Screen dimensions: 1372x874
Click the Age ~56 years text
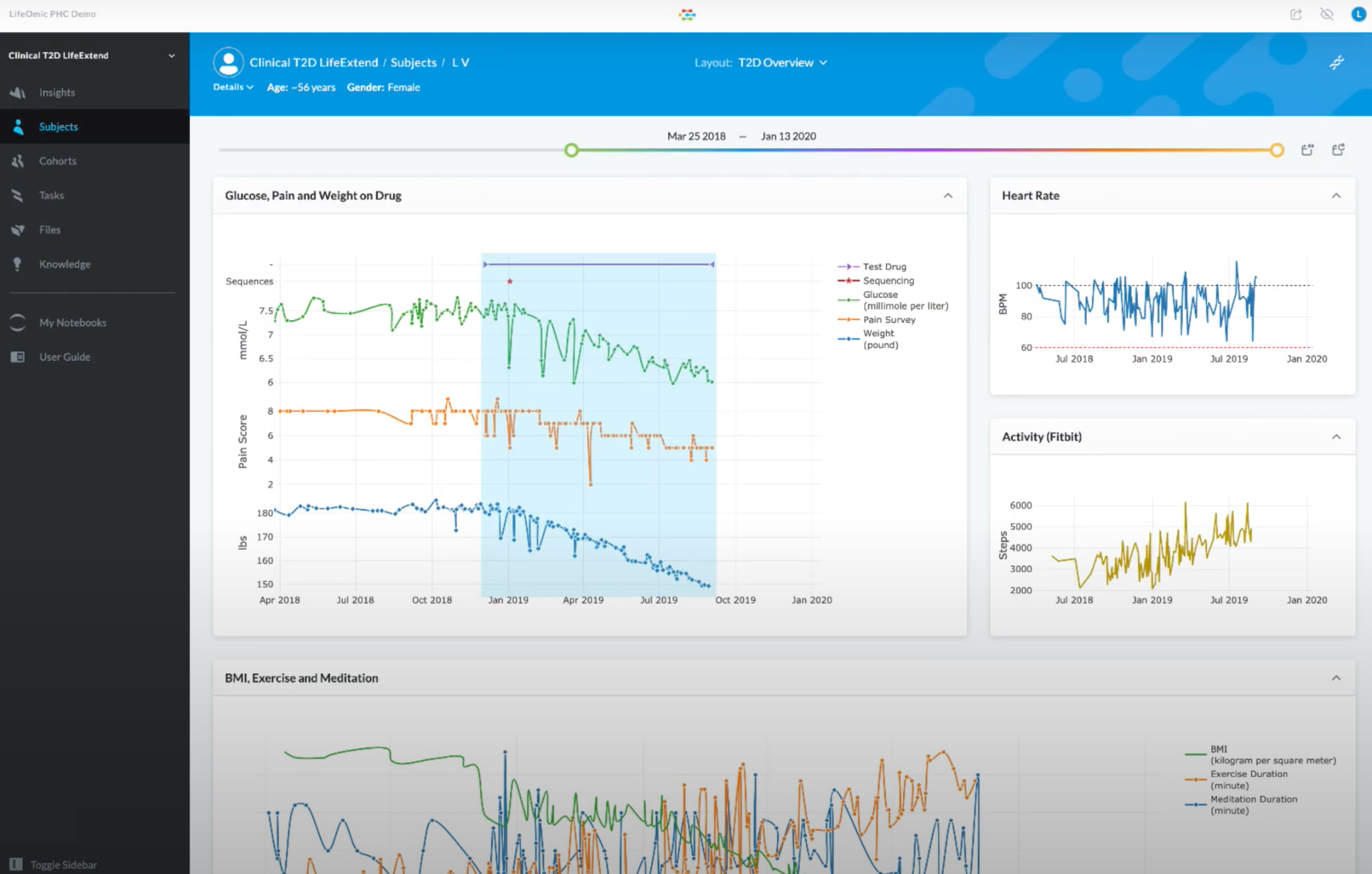click(301, 87)
